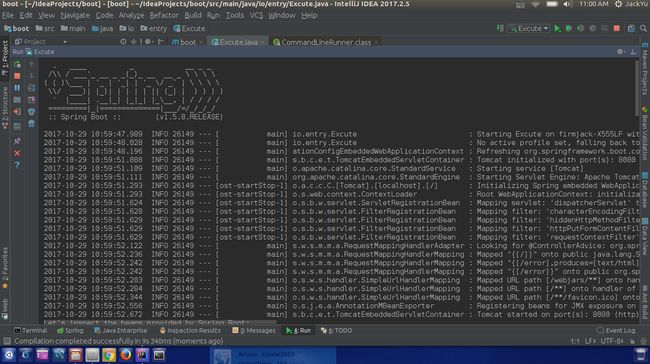The width and height of the screenshot is (650, 364).
Task: Select the entry breadcrumb folder
Action: pos(153,29)
